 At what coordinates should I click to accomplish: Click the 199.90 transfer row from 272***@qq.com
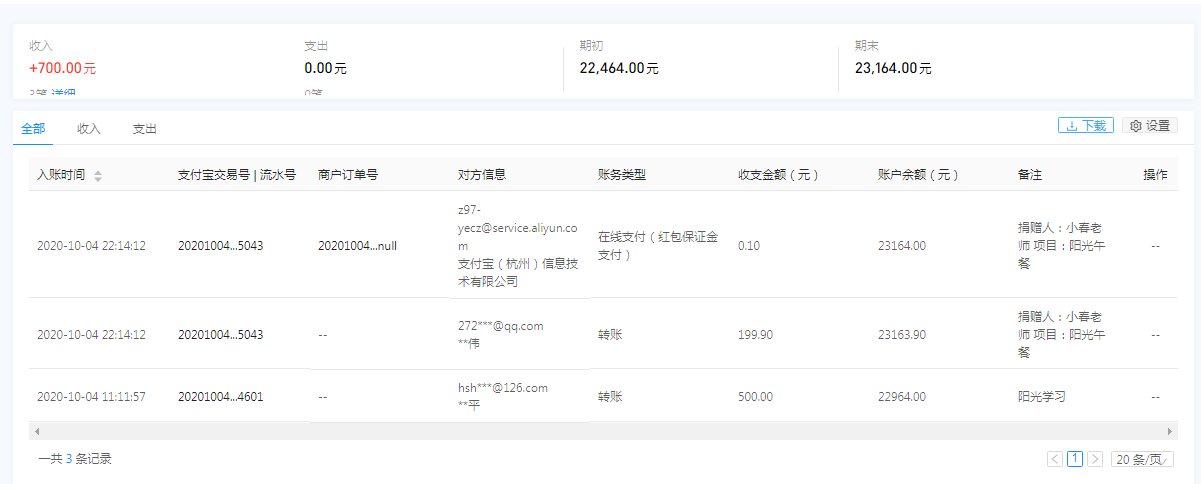coord(600,335)
